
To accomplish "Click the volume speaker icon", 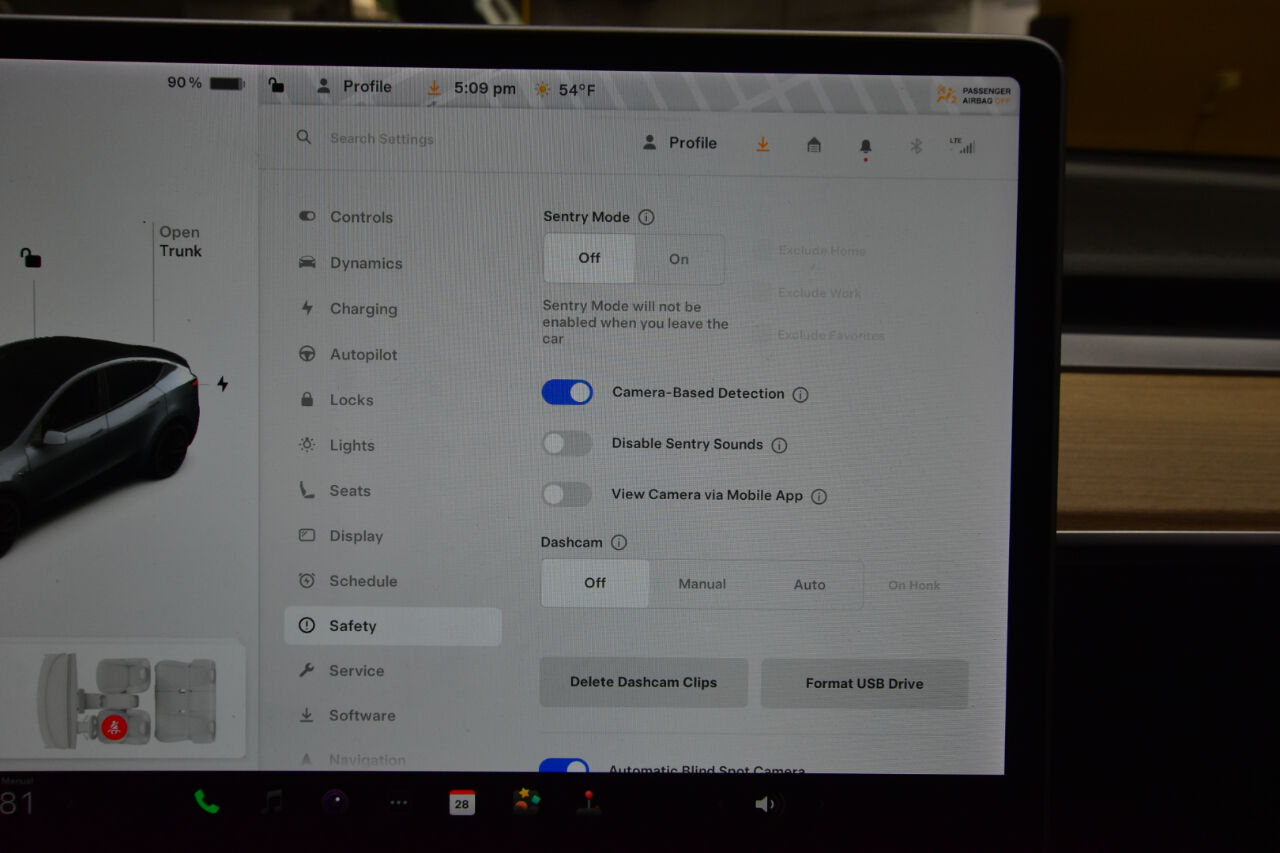I will pyautogui.click(x=765, y=804).
